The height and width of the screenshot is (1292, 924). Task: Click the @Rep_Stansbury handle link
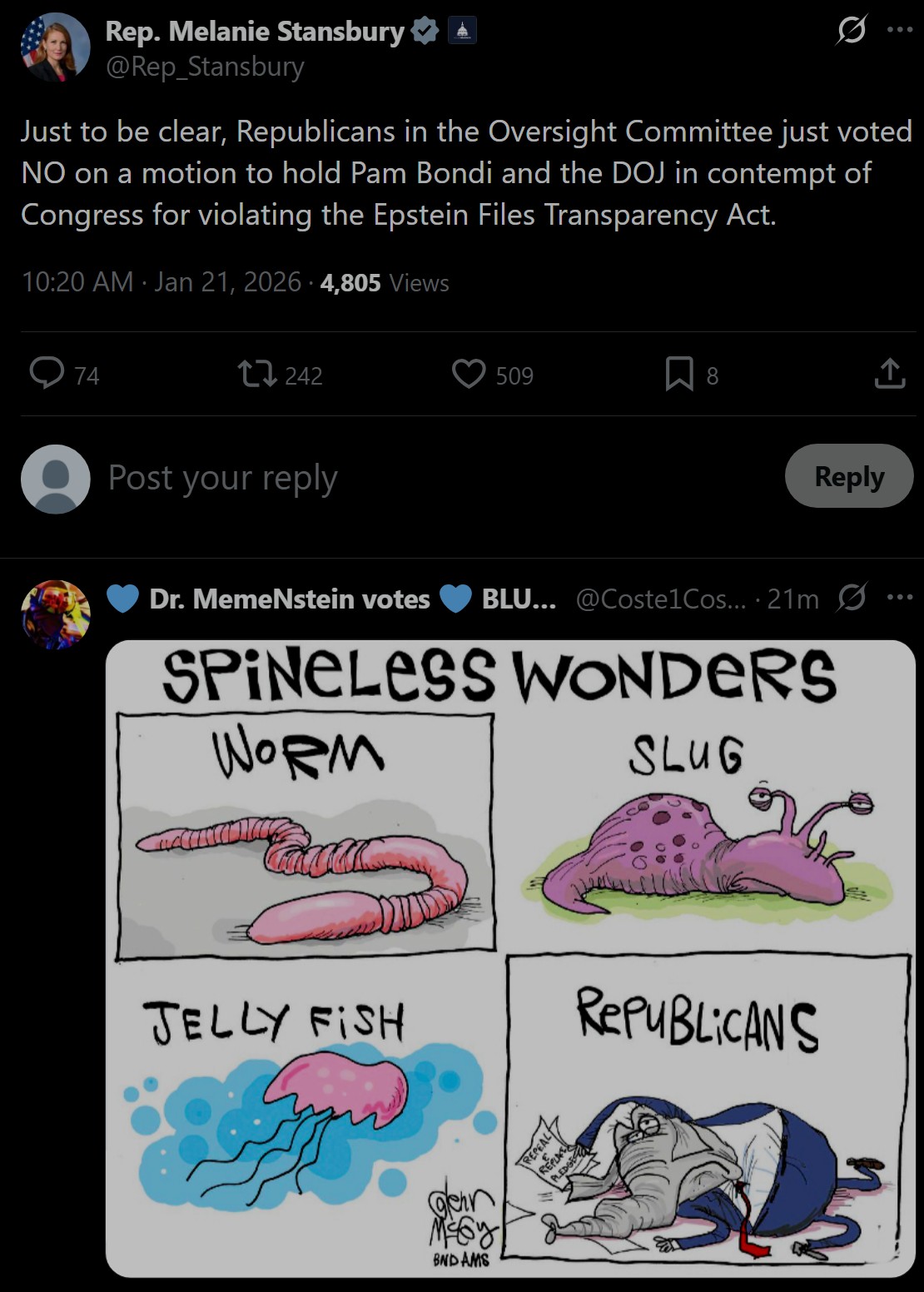[205, 67]
